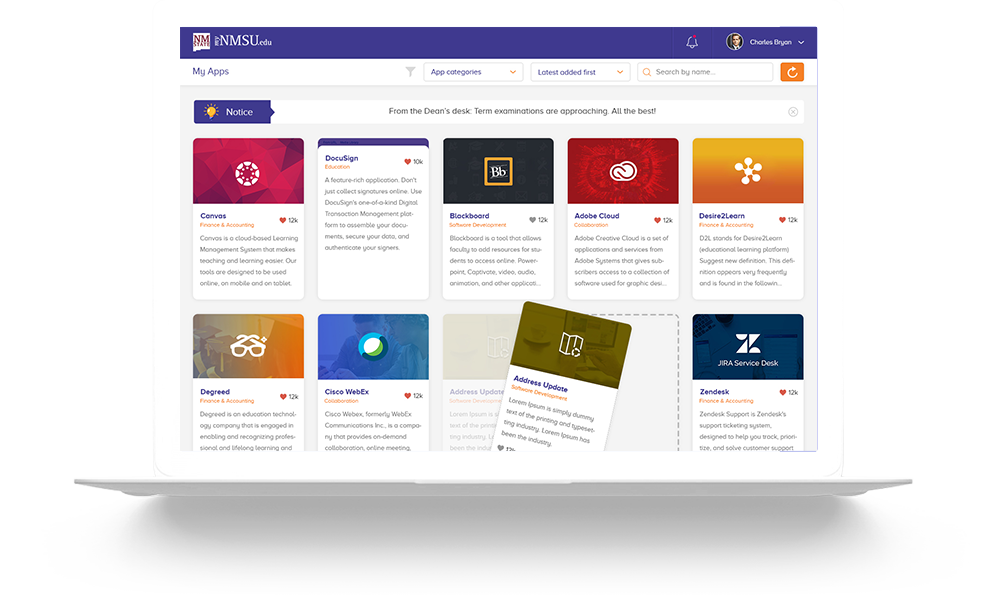This screenshot has width=986, height=595.
Task: Click the Zendesk Finance & Accounting category
Action: (726, 401)
